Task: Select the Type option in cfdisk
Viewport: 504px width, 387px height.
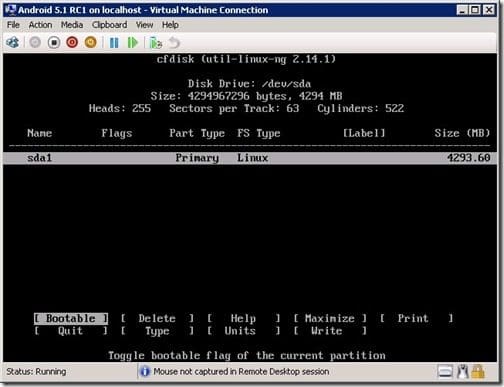Action: click(157, 331)
